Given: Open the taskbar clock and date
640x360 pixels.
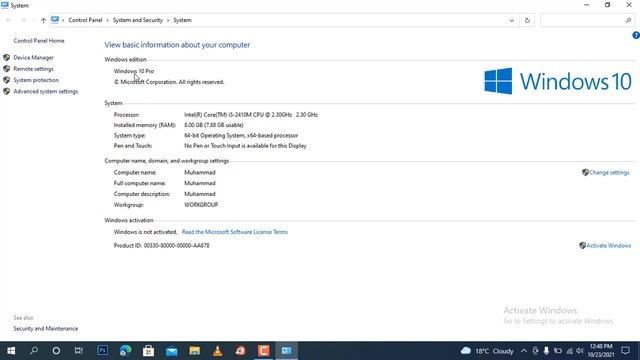Looking at the screenshot, I should point(601,351).
